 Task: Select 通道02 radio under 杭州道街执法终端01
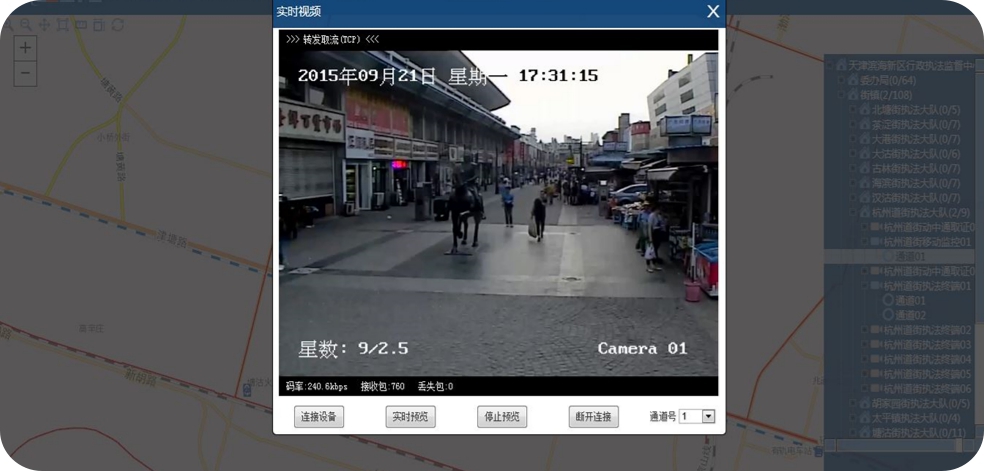(x=887, y=315)
